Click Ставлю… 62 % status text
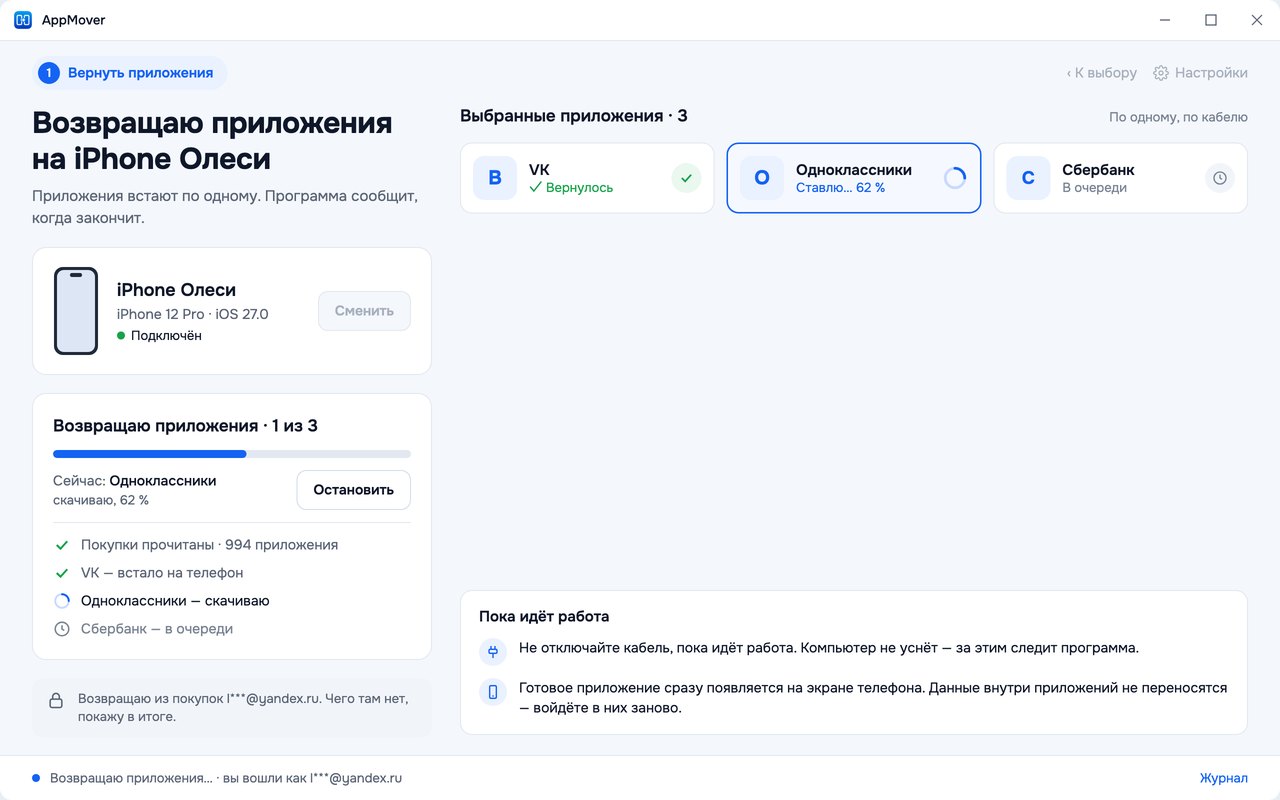This screenshot has width=1280, height=800. (x=840, y=188)
